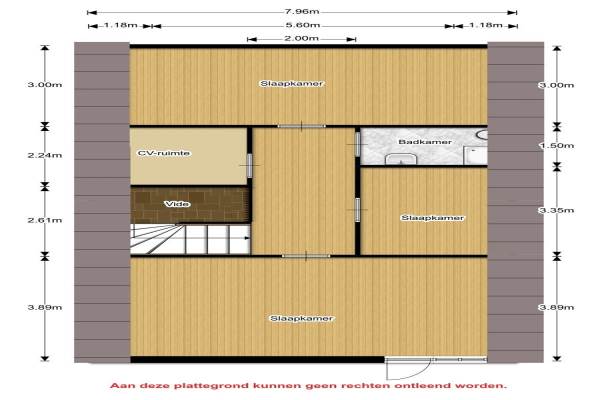
Task: Click the 2.00m dimension label
Action: point(300,39)
